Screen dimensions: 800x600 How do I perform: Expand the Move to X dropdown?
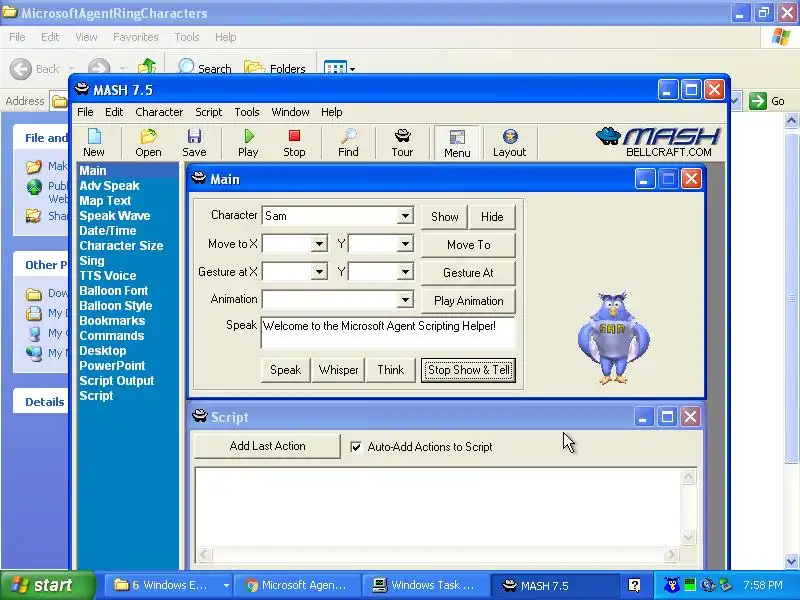coord(319,244)
